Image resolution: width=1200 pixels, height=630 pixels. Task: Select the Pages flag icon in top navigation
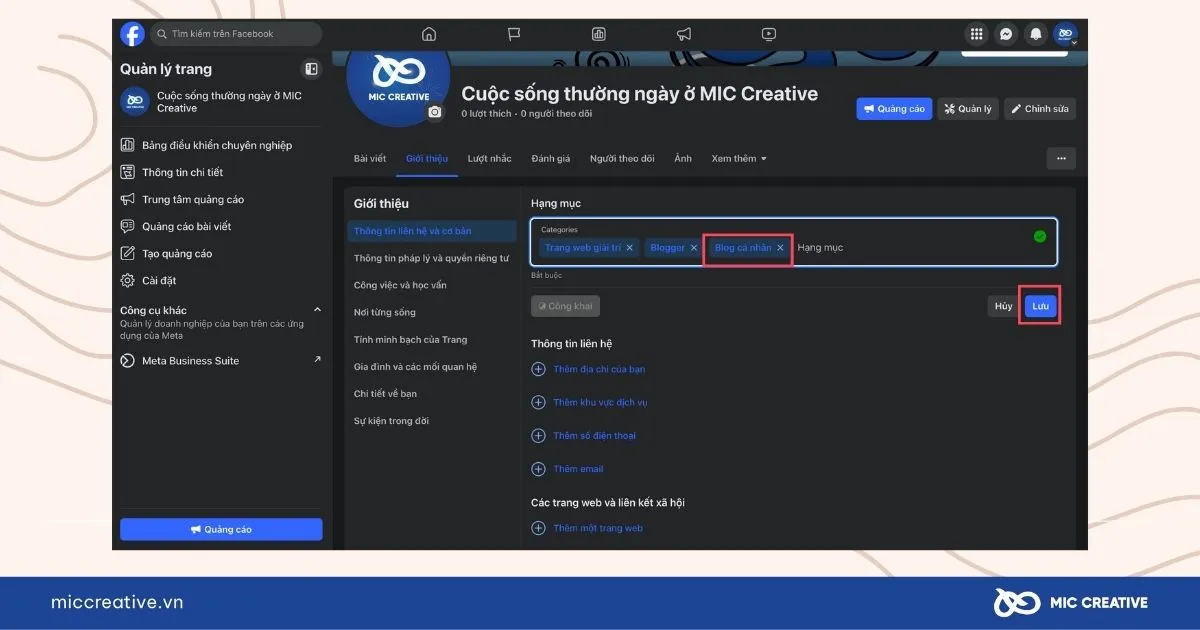pos(514,33)
